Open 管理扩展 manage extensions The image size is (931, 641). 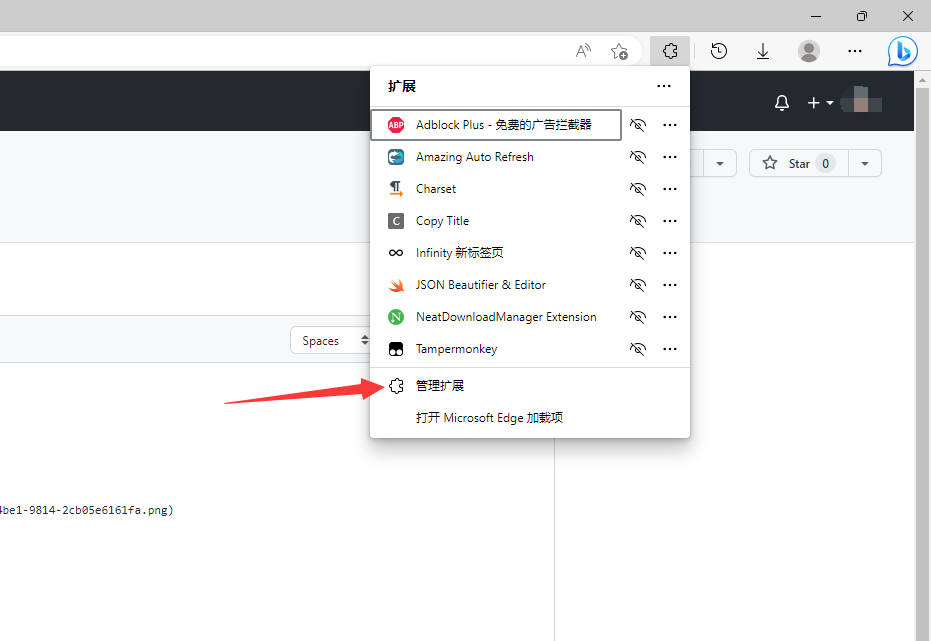click(x=530, y=386)
